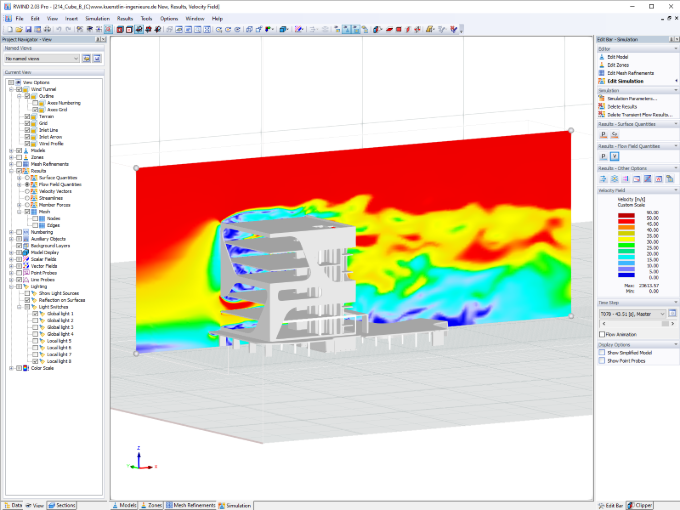
Task: Click the New file toolbar icon
Action: tap(10, 29)
